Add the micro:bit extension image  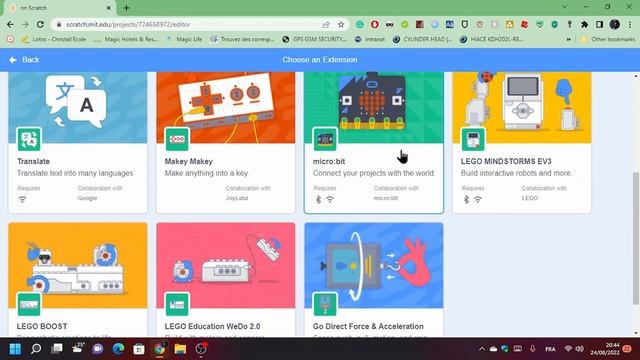(x=374, y=108)
